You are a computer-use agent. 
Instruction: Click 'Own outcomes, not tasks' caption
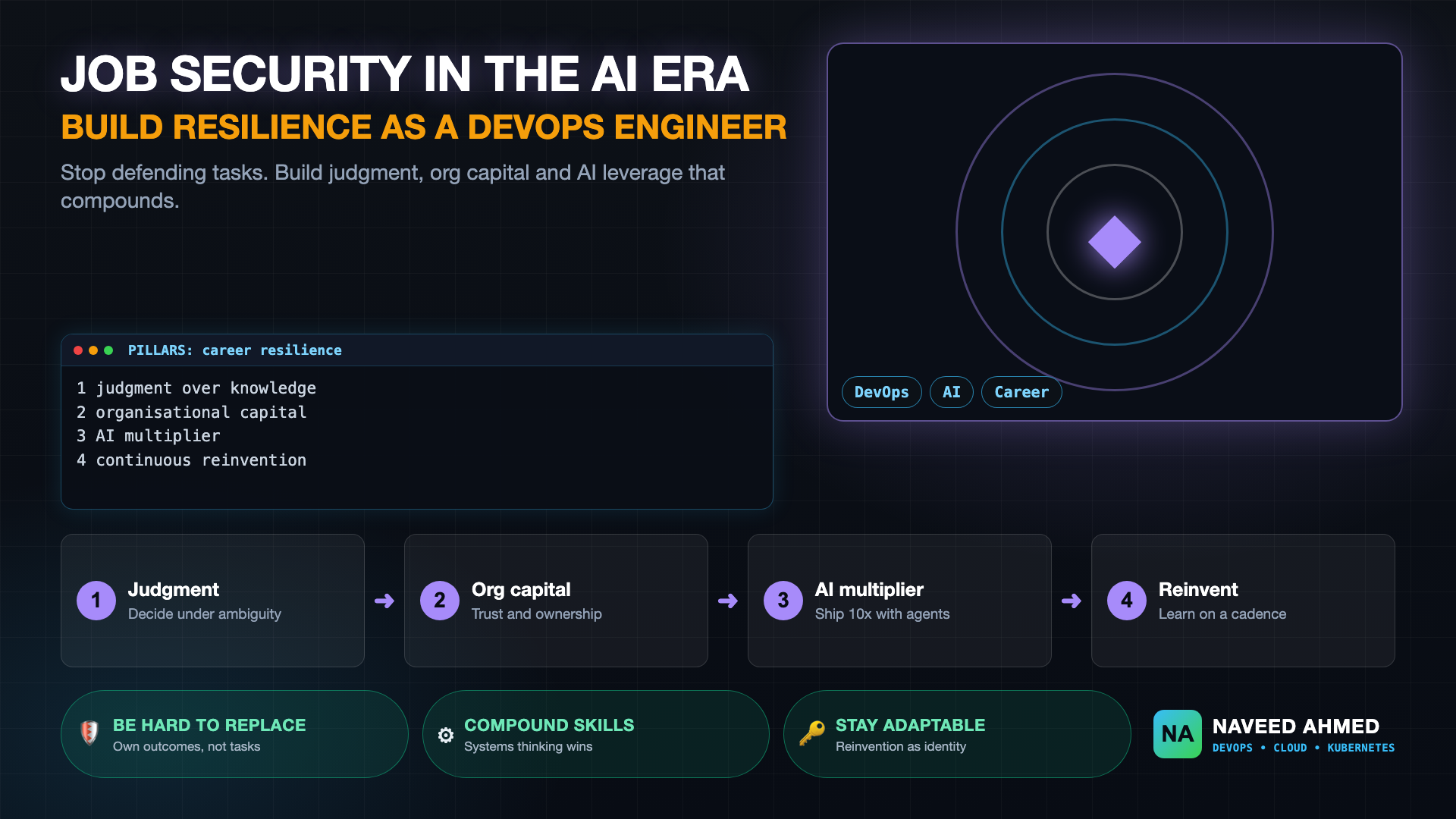(187, 747)
